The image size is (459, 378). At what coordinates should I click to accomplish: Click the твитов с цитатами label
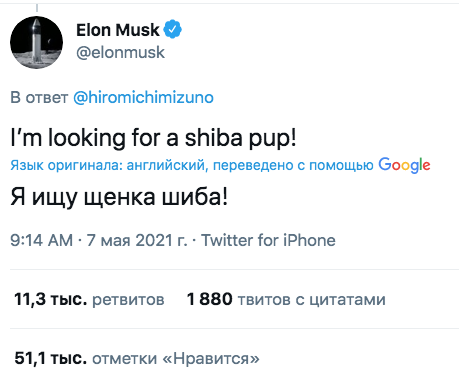(311, 300)
